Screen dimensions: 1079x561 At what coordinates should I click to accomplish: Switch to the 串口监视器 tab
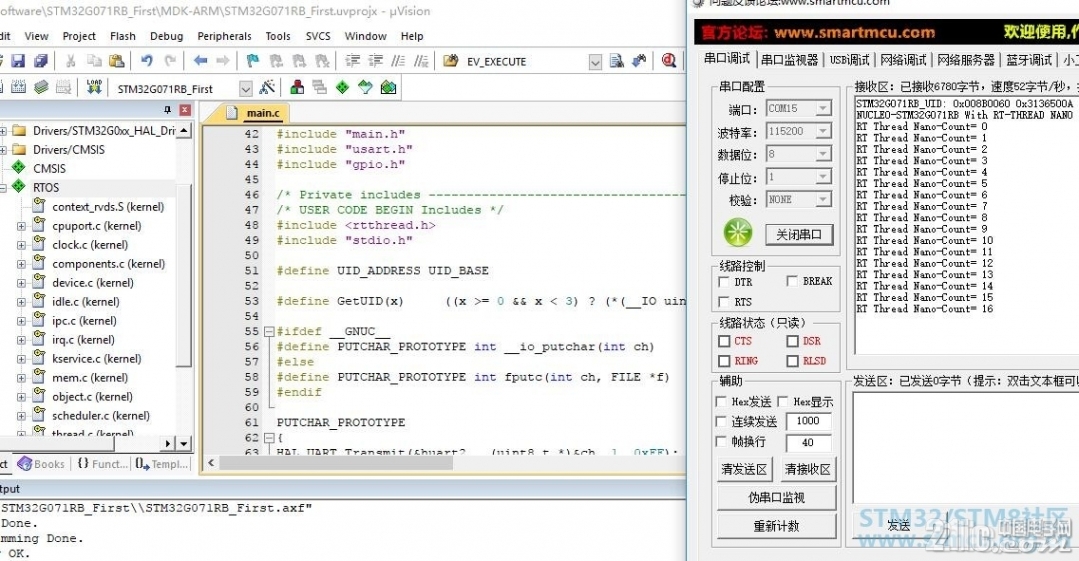click(x=789, y=59)
